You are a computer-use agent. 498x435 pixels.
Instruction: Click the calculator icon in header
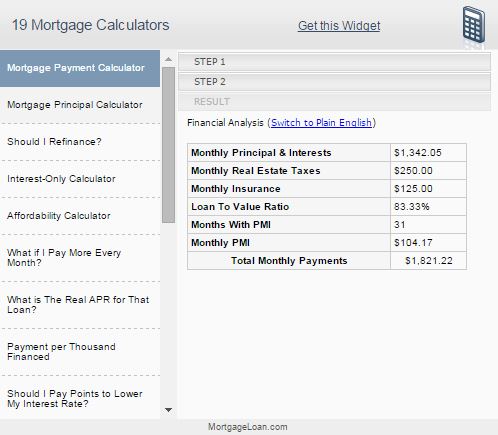[x=474, y=24]
